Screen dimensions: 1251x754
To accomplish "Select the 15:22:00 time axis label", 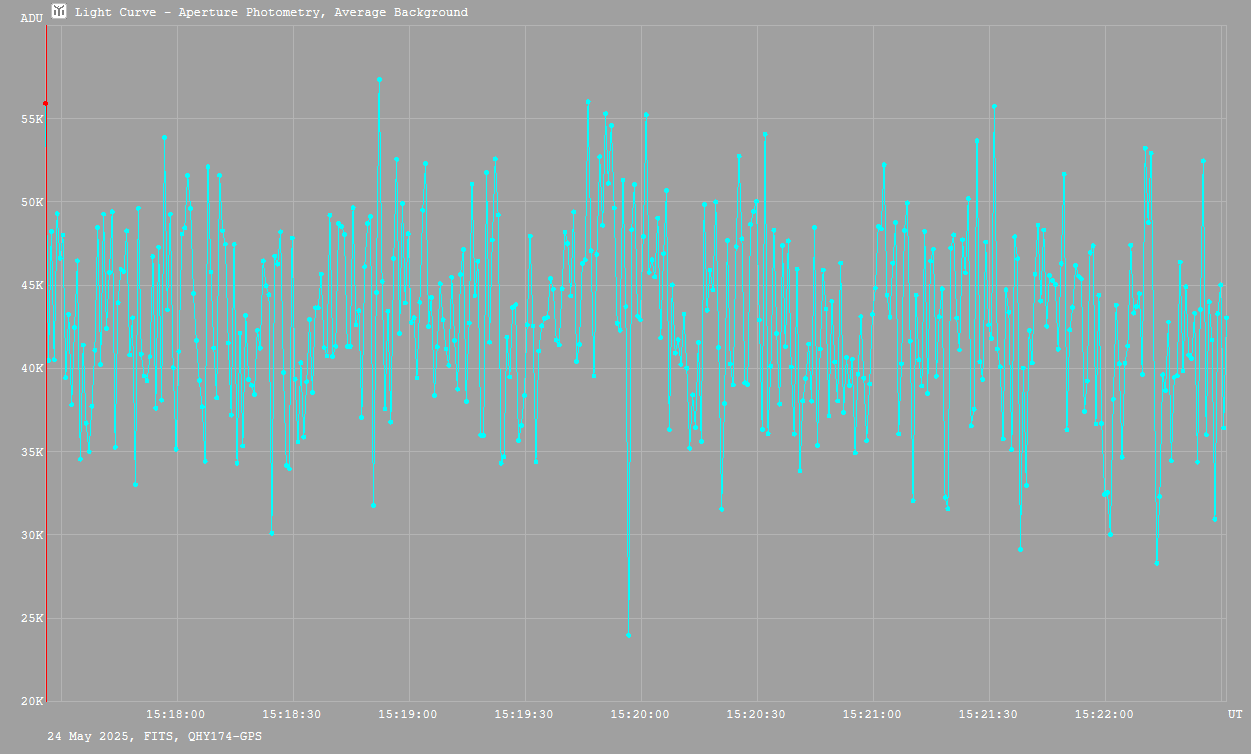I will point(1104,714).
